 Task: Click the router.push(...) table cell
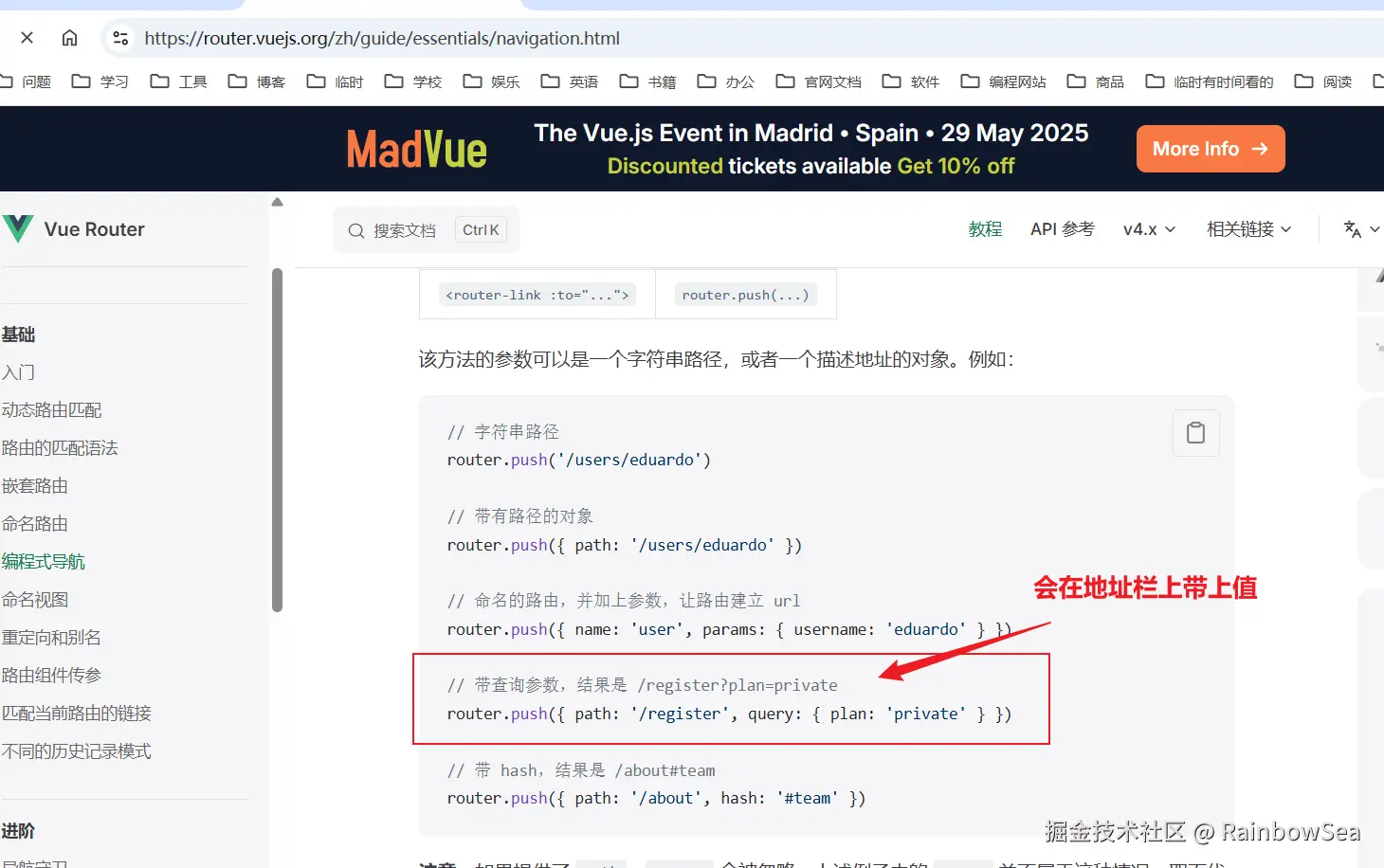(746, 295)
